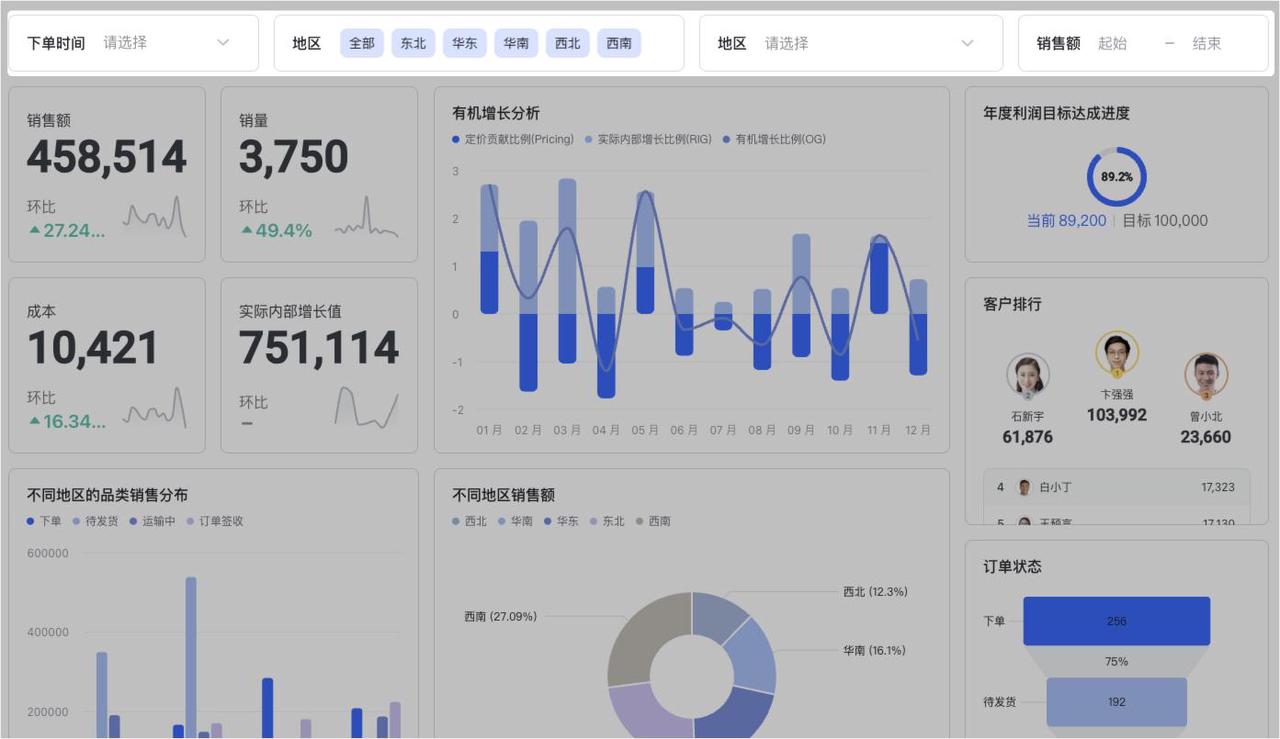Expand the 地区 请选择 dropdown
This screenshot has height=739, width=1280.
(x=851, y=43)
